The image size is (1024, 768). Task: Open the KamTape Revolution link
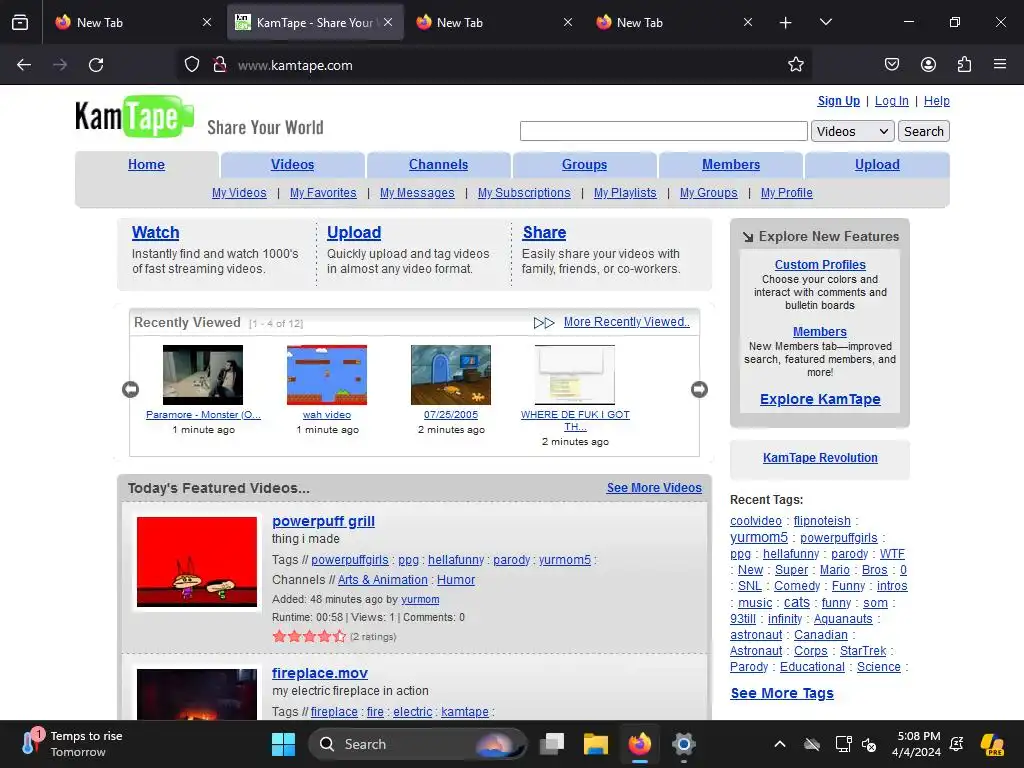pyautogui.click(x=820, y=458)
